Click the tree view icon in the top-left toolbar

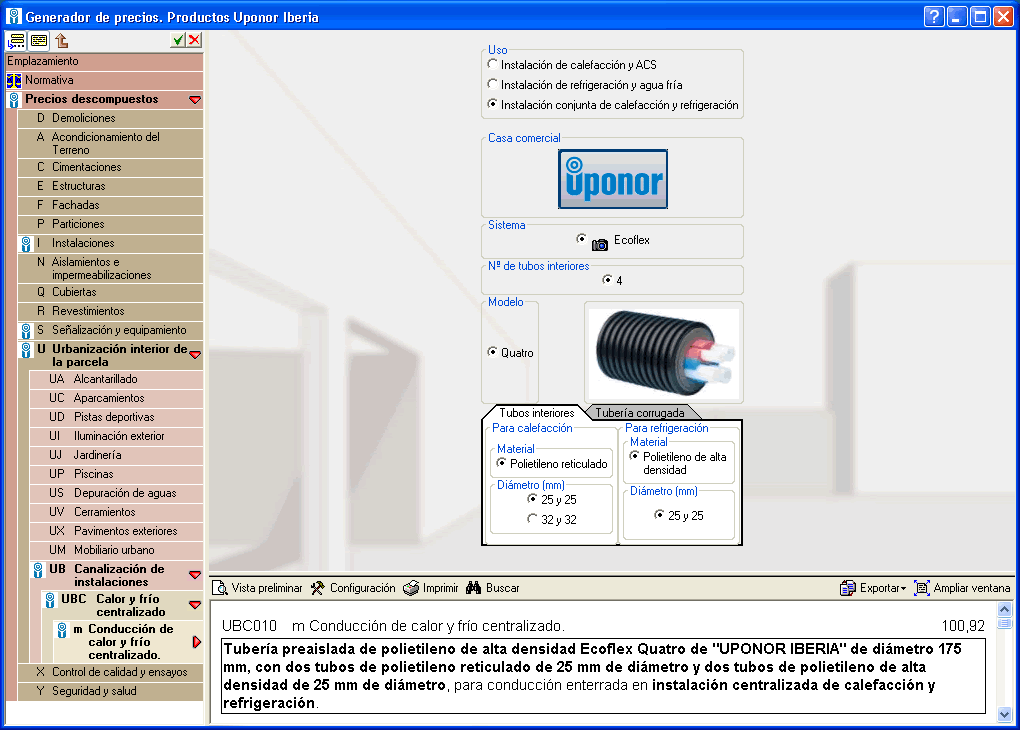pyautogui.click(x=16, y=40)
